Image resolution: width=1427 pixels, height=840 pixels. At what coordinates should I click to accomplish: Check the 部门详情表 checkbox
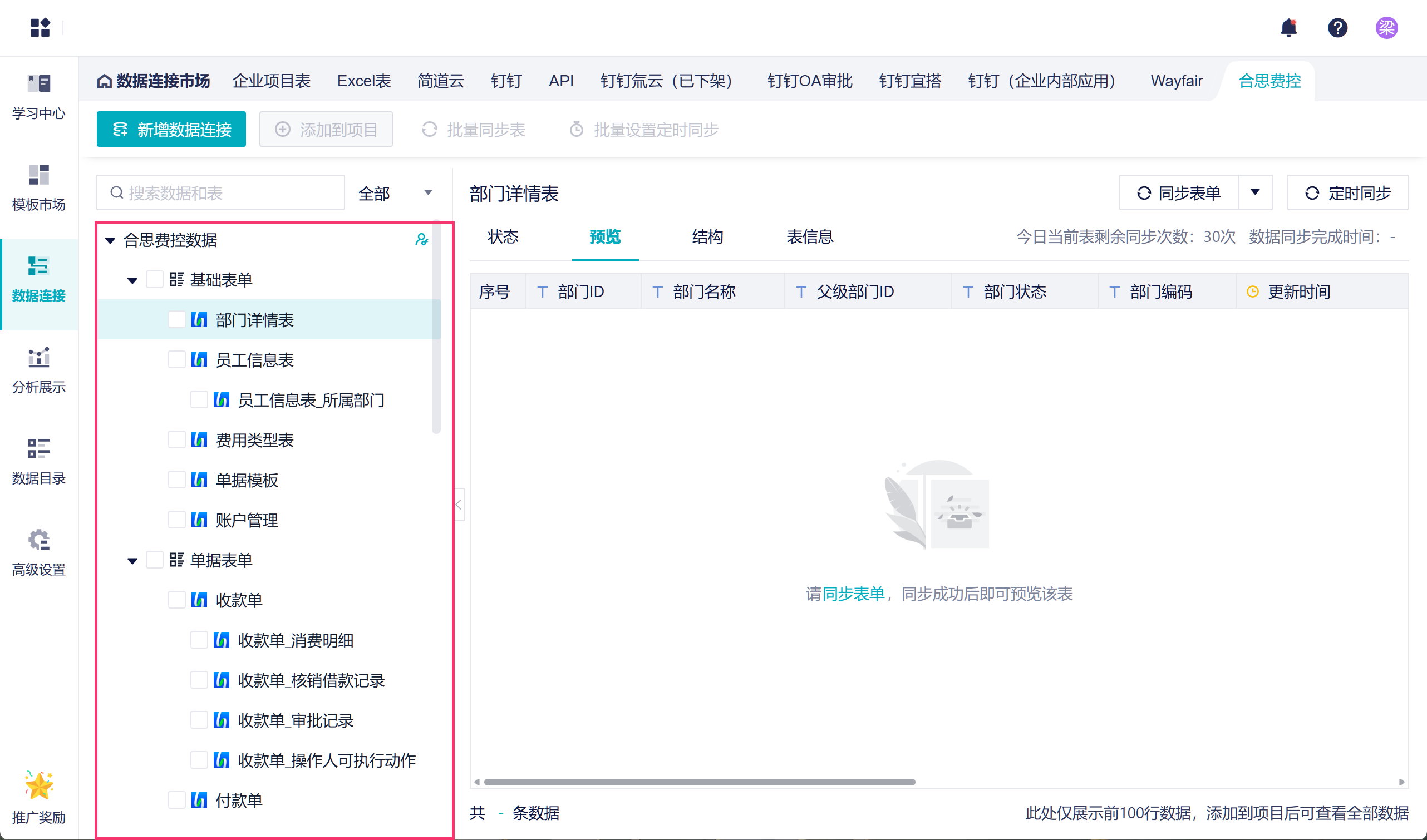coord(176,320)
